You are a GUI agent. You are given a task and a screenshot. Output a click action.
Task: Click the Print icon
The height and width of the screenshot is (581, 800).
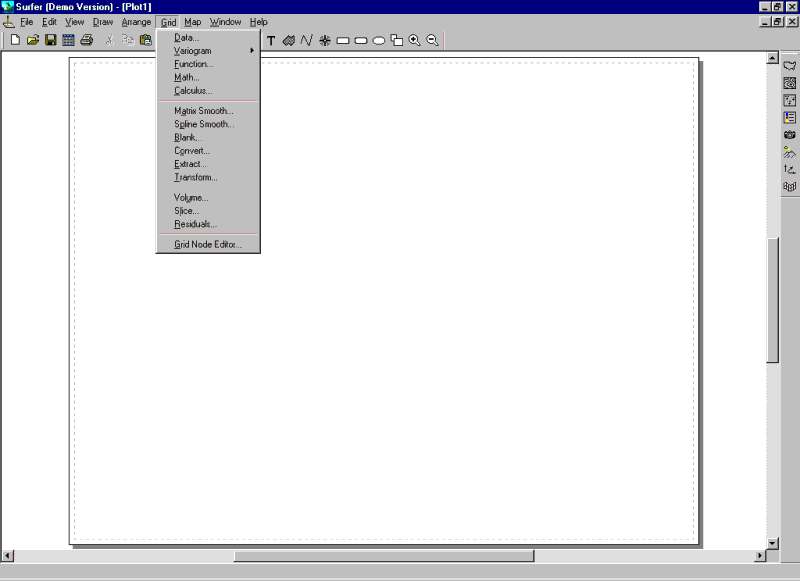pos(87,40)
